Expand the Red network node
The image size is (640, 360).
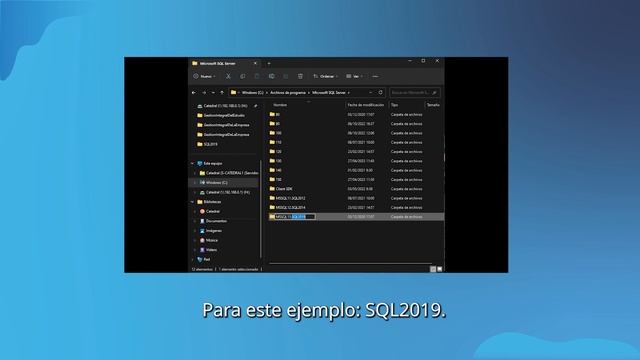193,260
